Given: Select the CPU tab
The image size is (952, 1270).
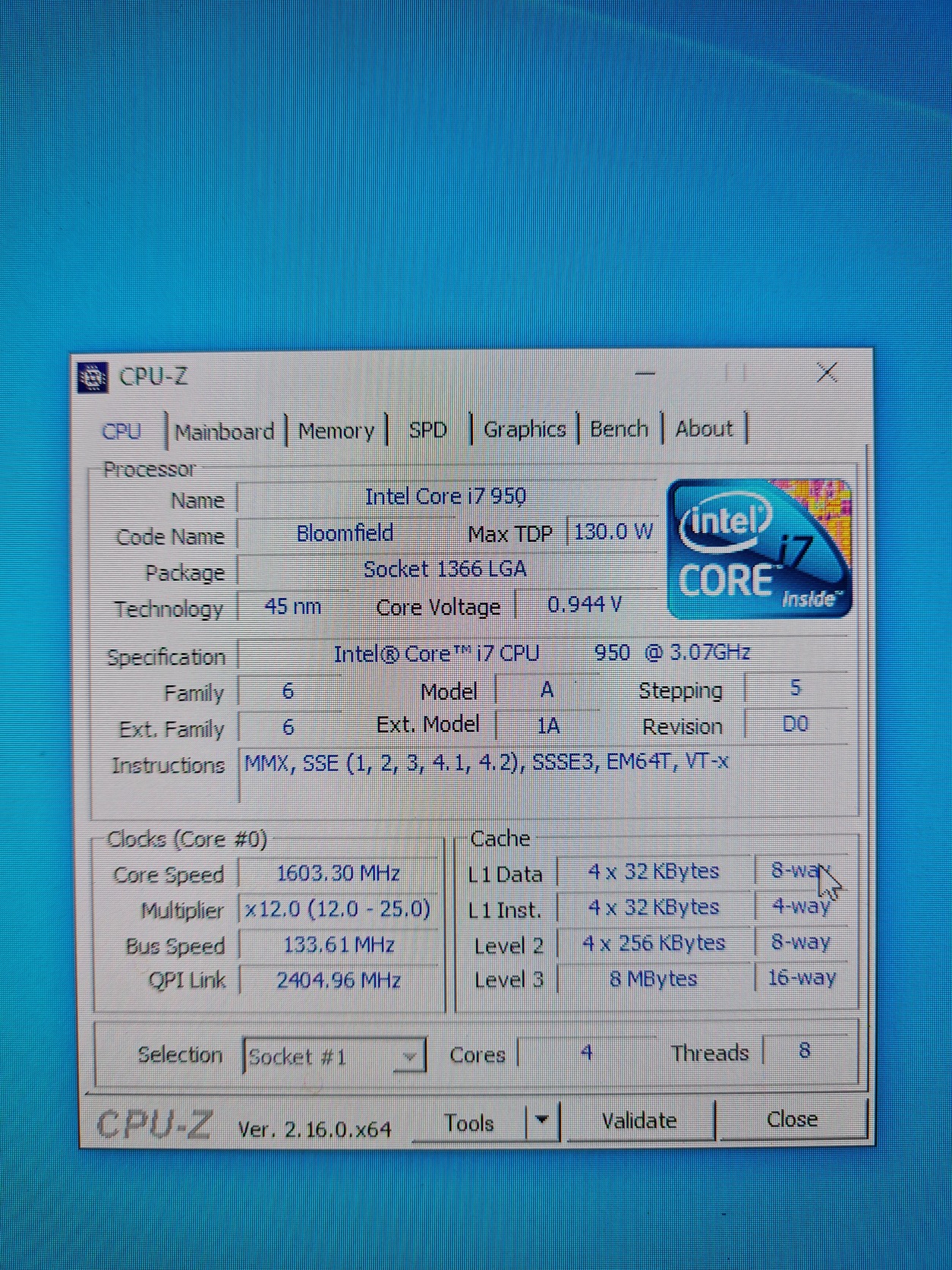Looking at the screenshot, I should (122, 431).
